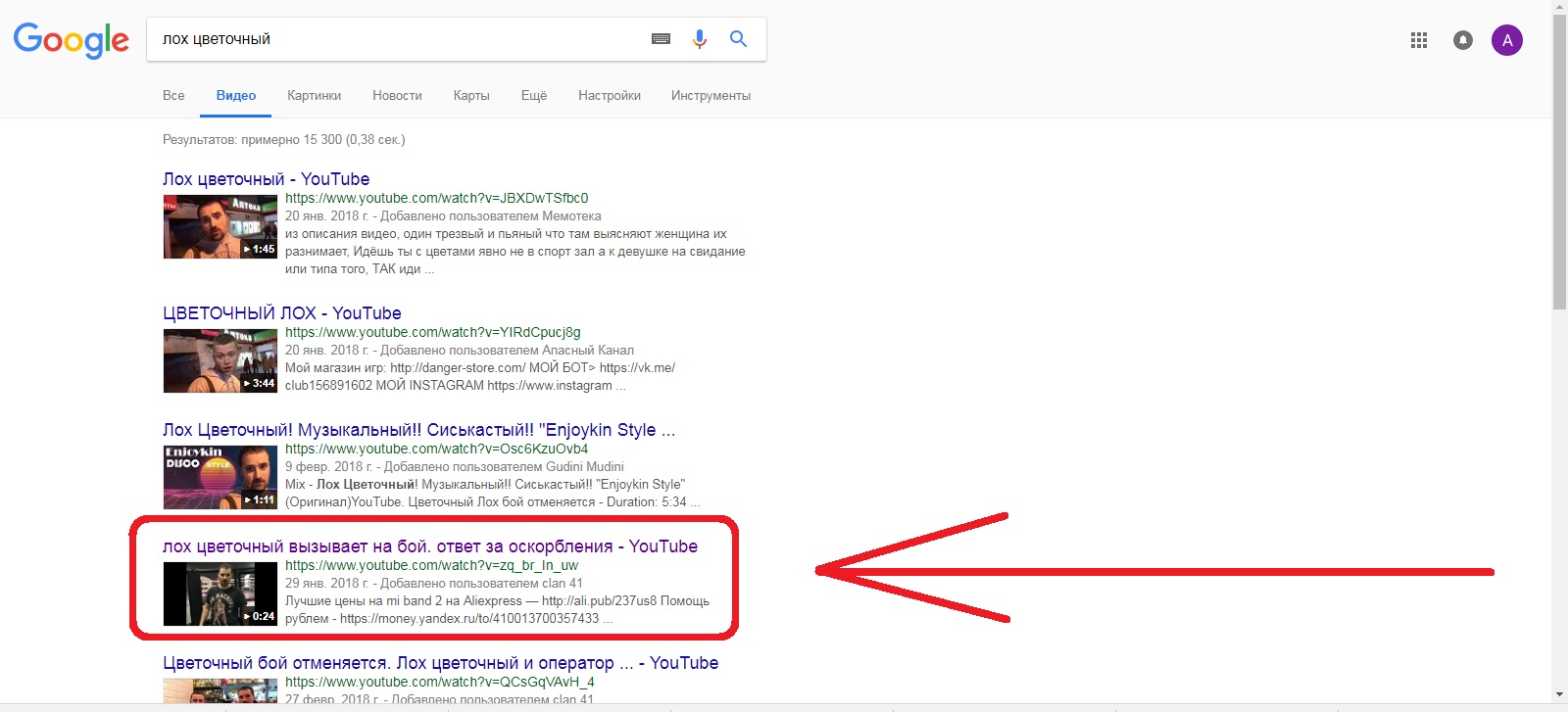Click URL youtube.com/watch?v=zq_br_In_uw
Image resolution: width=1568 pixels, height=712 pixels.
click(432, 565)
